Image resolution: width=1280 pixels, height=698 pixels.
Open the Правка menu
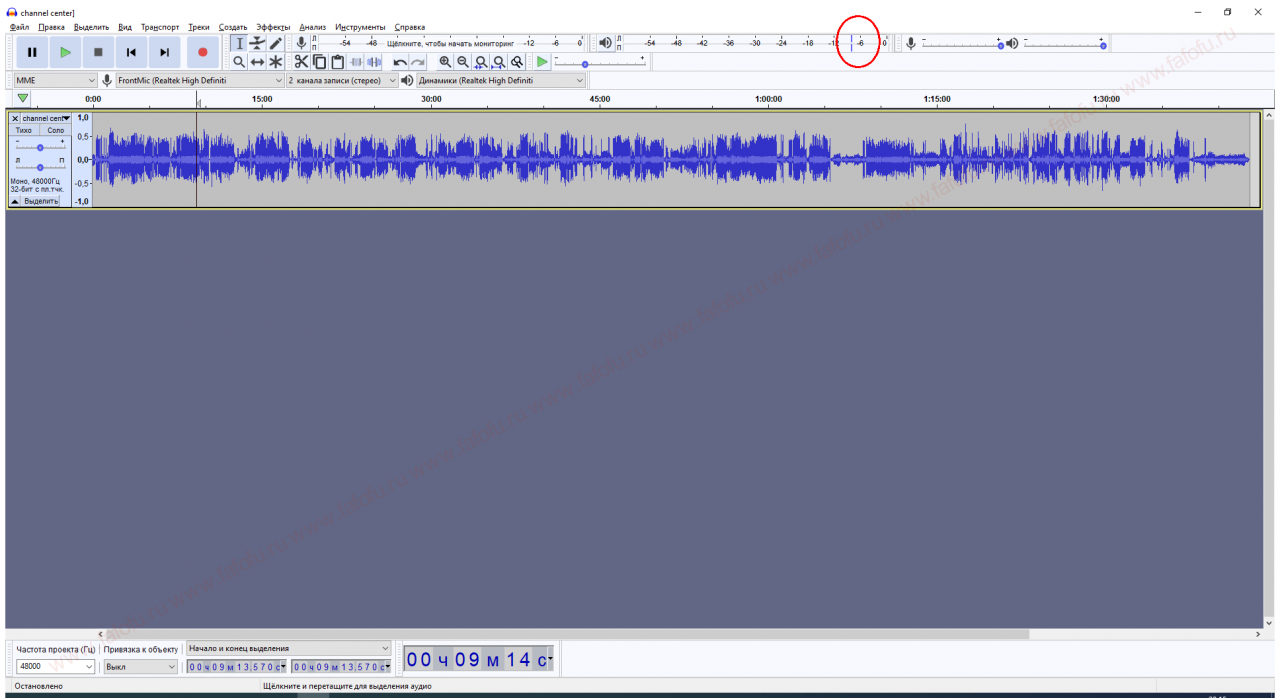51,27
